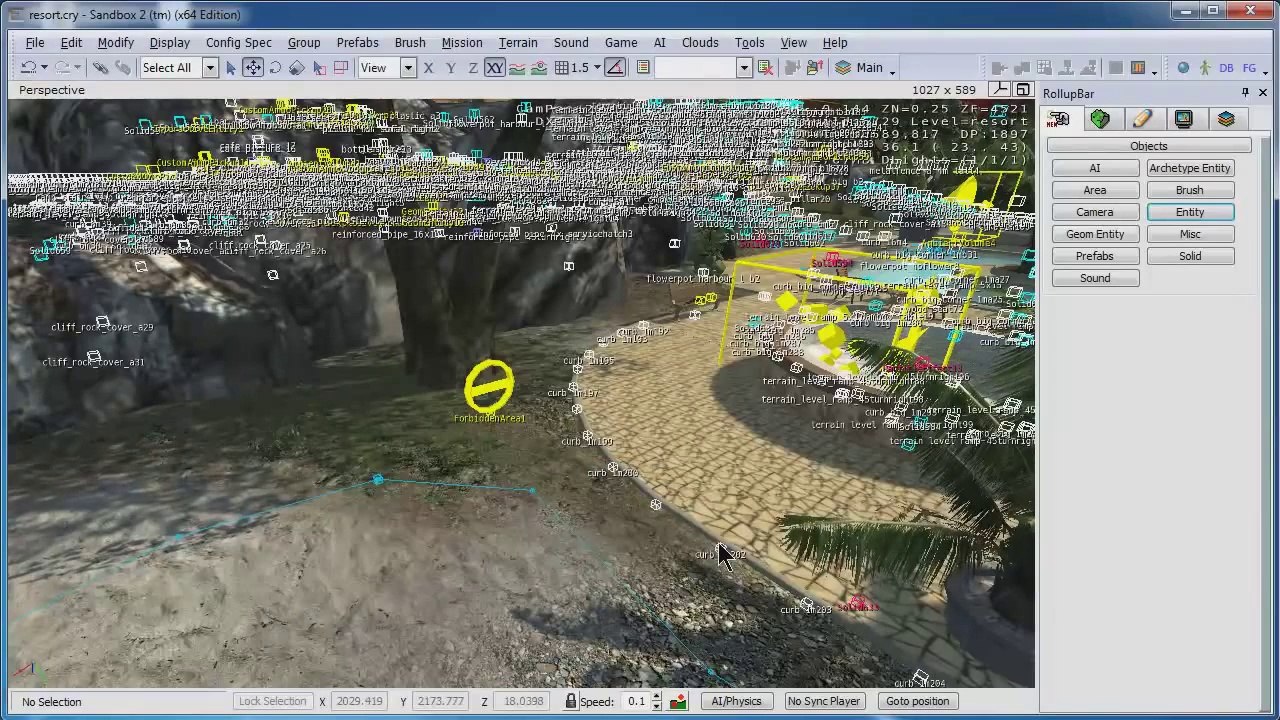Viewport: 1280px width, 720px height.
Task: Click the globe icon in top-right toolbar
Action: point(1183,68)
